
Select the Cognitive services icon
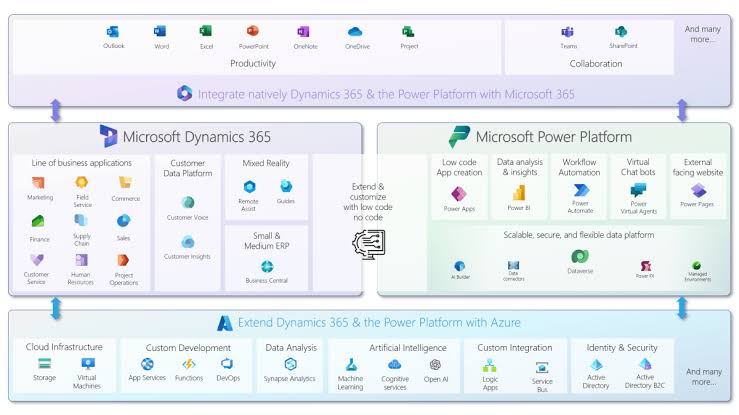[x=394, y=365]
